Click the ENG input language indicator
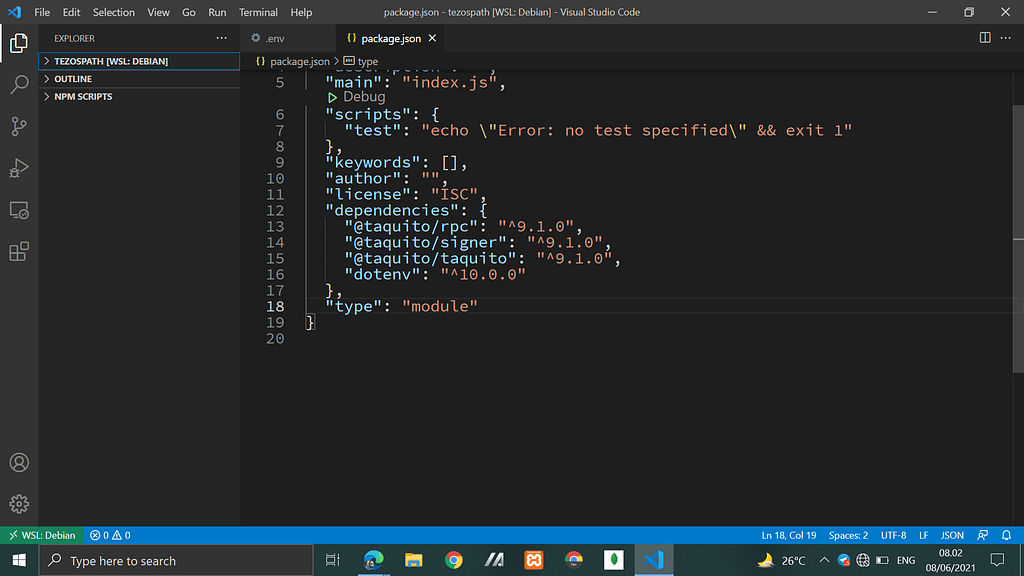 coord(906,560)
